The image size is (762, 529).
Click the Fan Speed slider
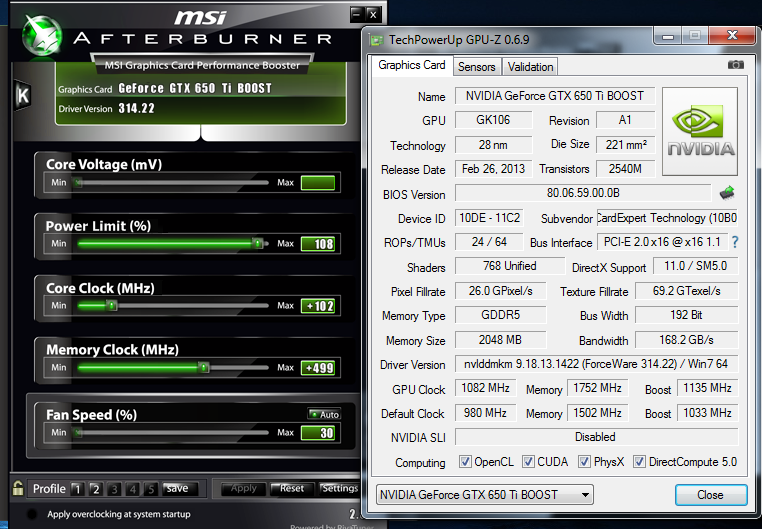pos(171,432)
